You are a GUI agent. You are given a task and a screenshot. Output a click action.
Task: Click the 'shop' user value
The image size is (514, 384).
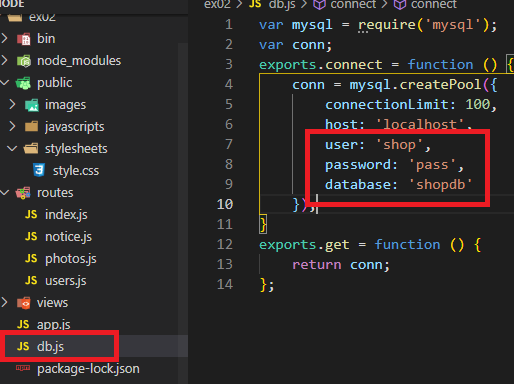[399, 145]
